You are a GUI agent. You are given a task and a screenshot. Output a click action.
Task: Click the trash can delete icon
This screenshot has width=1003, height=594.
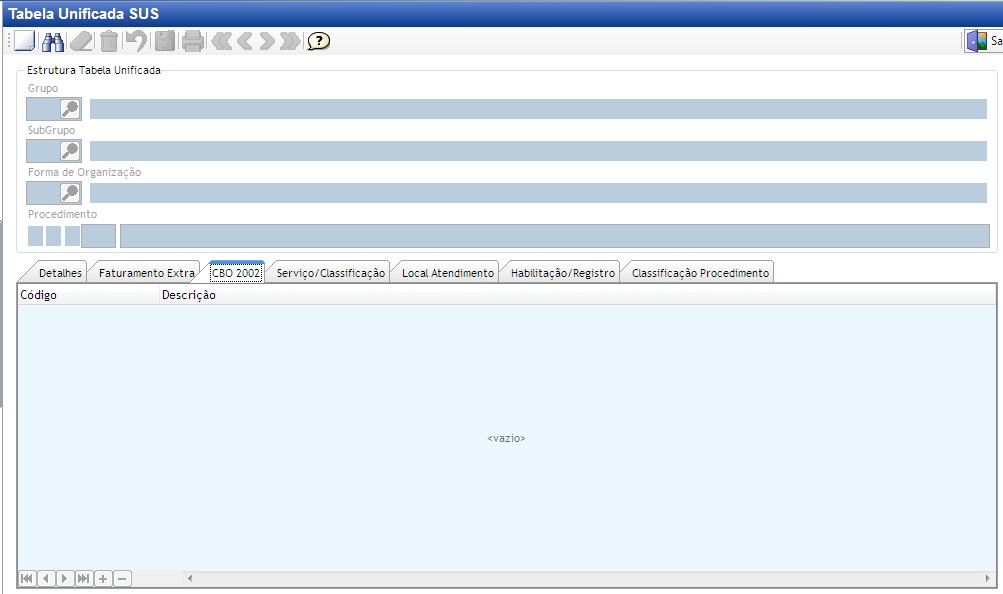coord(109,42)
